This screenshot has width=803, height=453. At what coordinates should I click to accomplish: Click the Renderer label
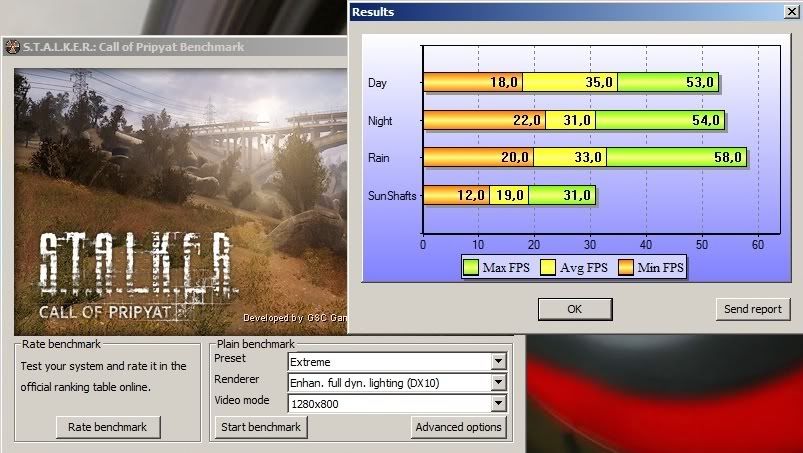(237, 379)
